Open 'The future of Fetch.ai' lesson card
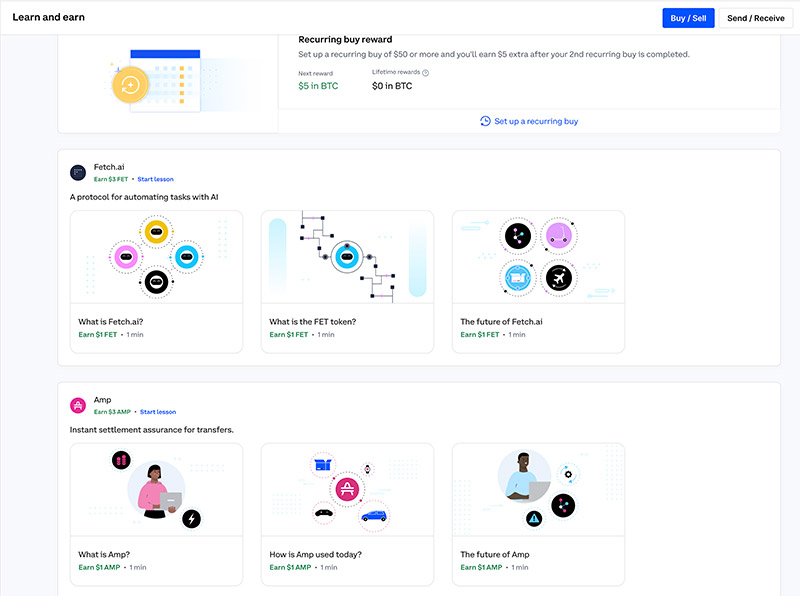 [x=537, y=280]
